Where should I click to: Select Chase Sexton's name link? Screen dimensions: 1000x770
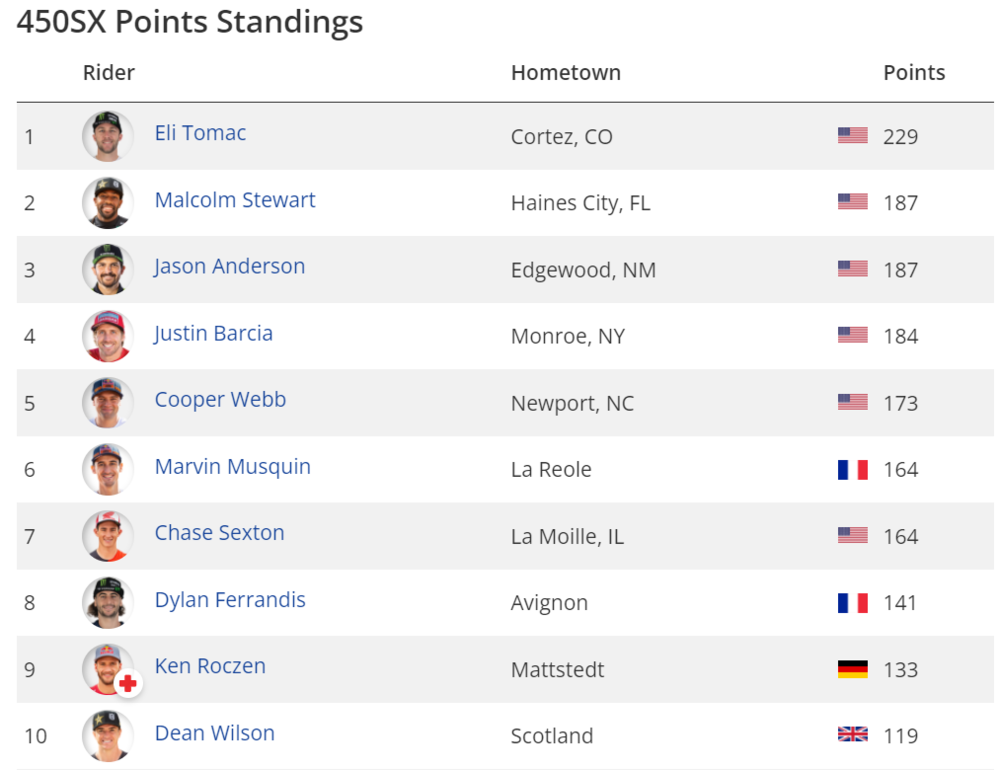pyautogui.click(x=219, y=533)
